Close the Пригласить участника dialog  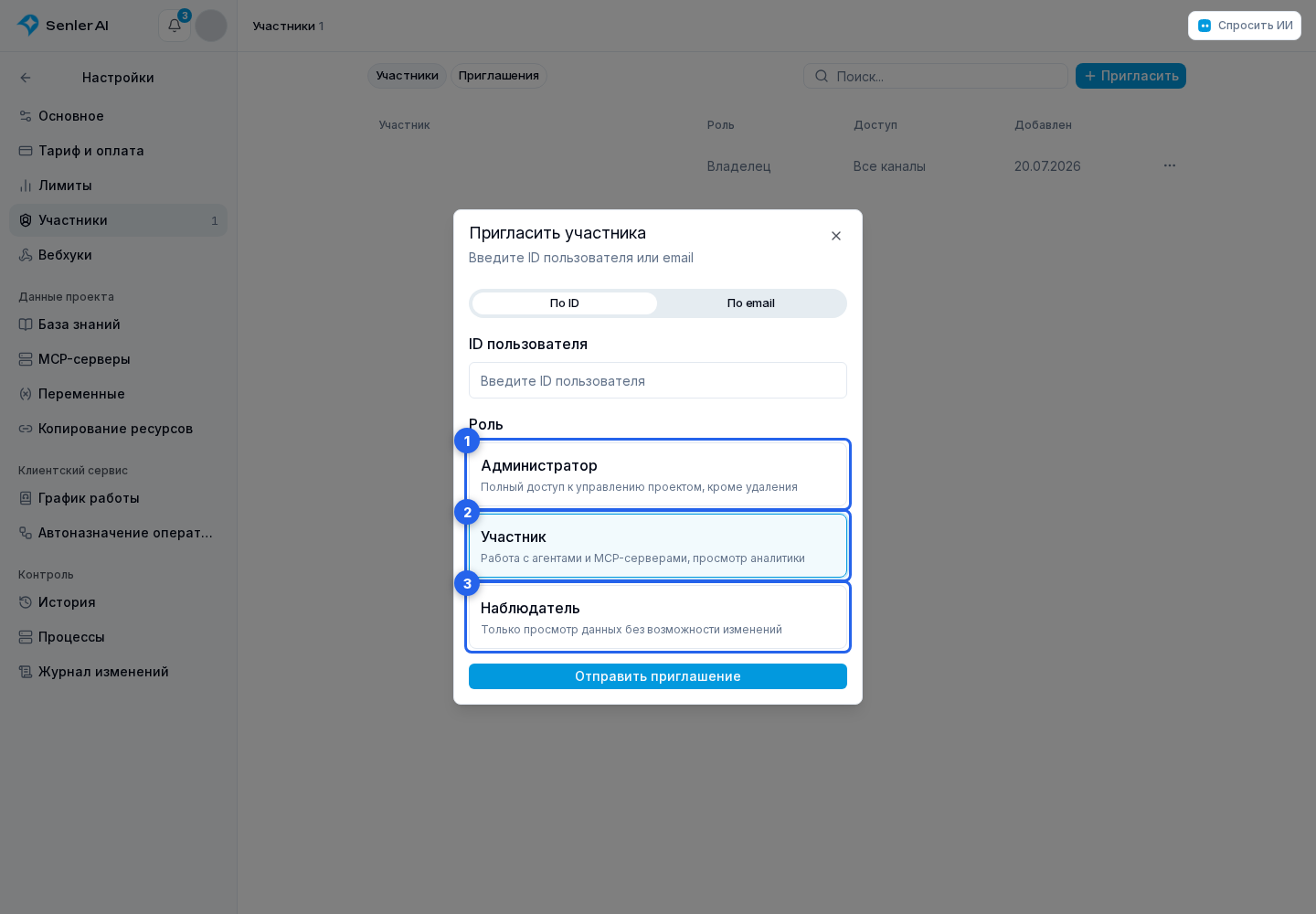click(x=836, y=236)
